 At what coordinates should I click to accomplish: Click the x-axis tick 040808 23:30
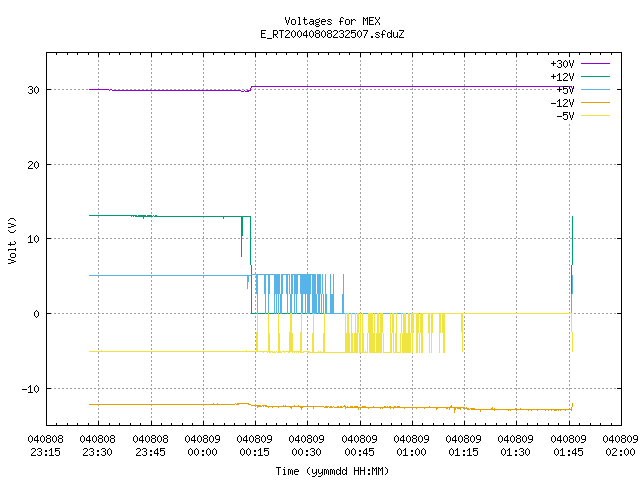[x=98, y=446]
